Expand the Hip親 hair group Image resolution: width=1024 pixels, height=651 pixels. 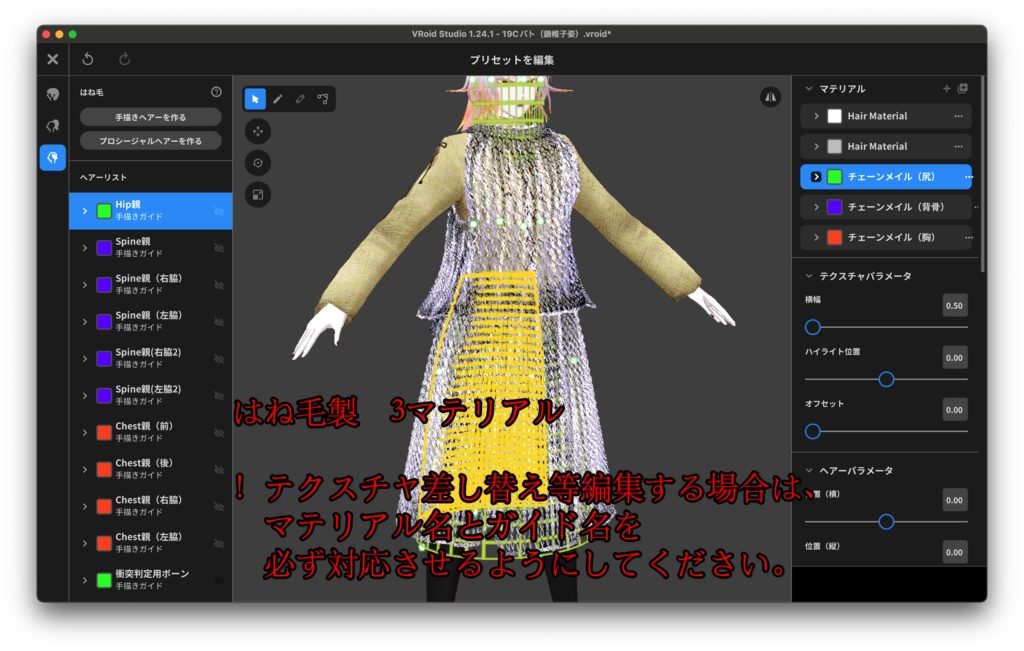(x=84, y=211)
